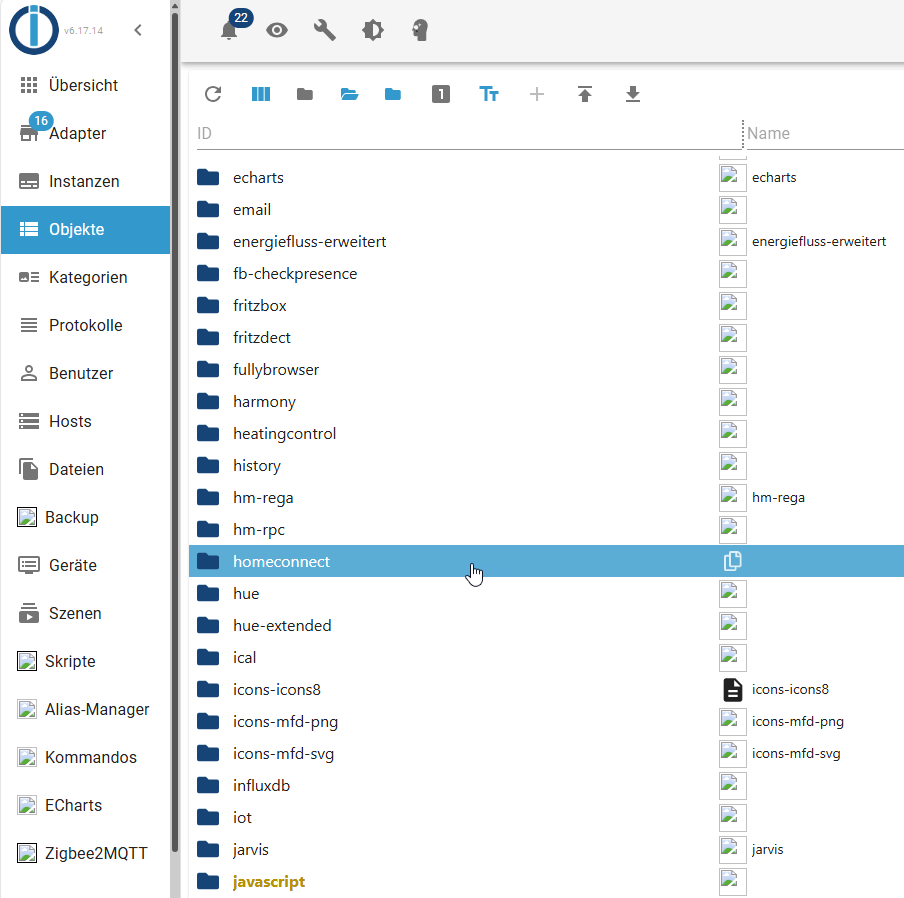Viewport: 904px width, 898px height.
Task: Open the notifications bell with 22 badge
Action: click(x=229, y=30)
